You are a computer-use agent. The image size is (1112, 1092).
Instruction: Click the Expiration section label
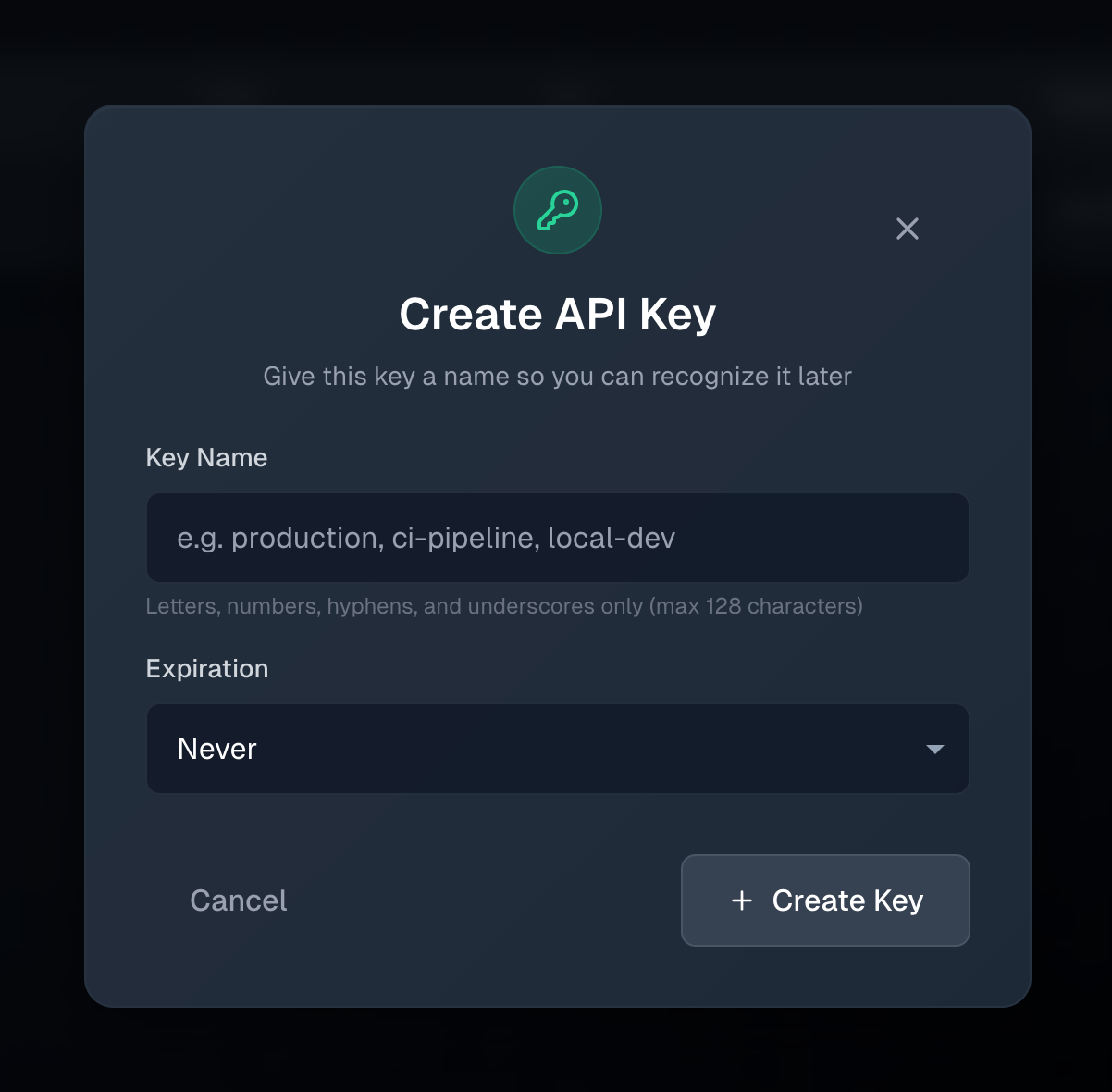coord(206,668)
